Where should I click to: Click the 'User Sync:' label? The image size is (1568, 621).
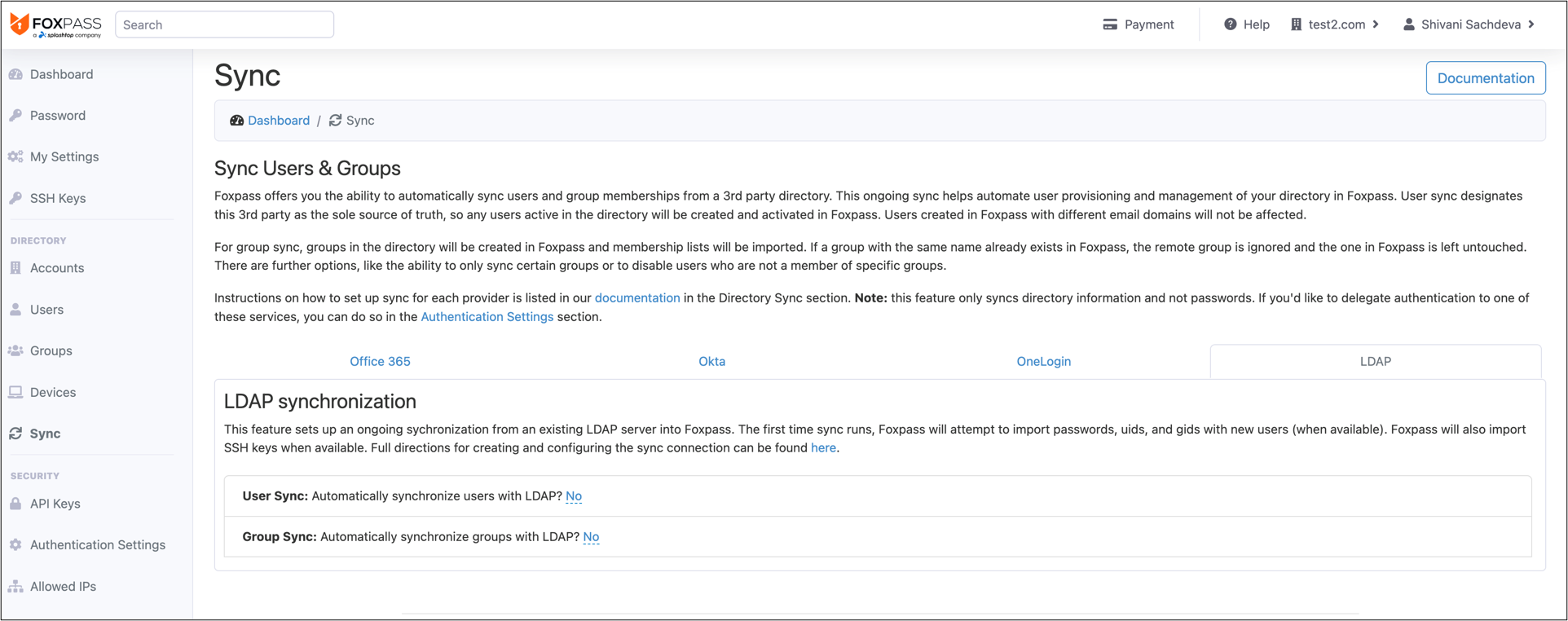(x=275, y=495)
